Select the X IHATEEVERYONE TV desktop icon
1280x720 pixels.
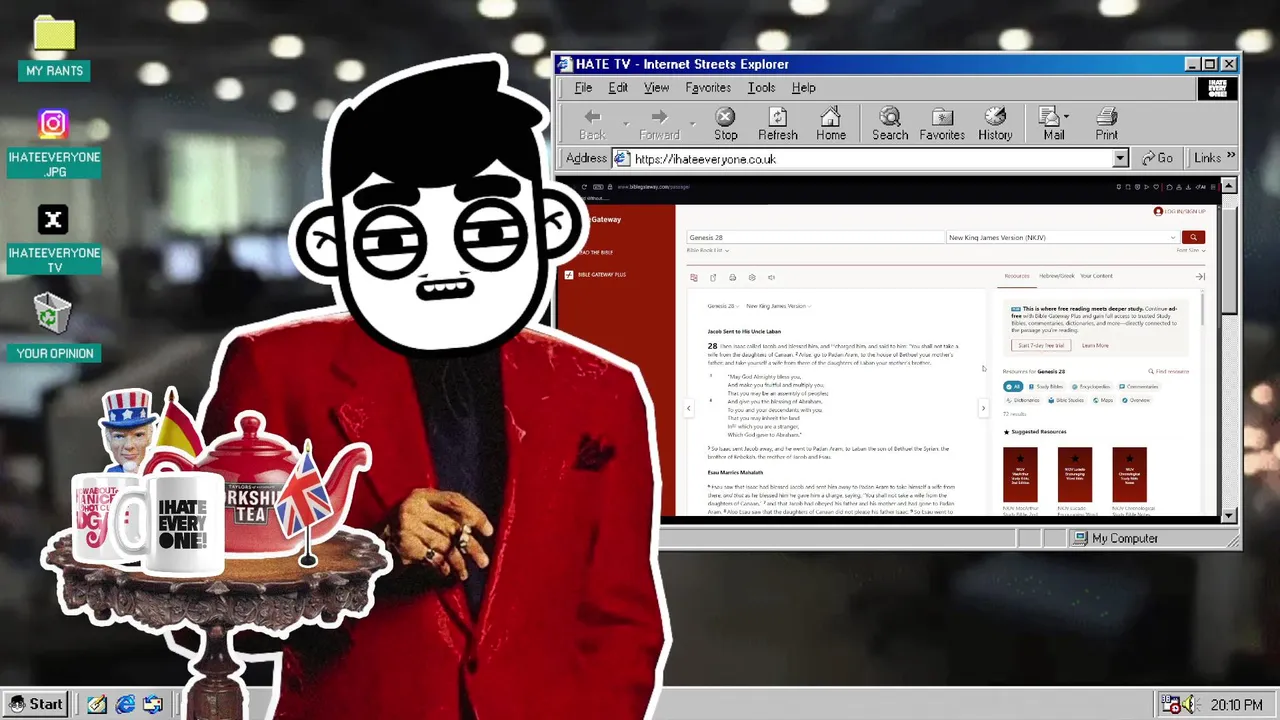pyautogui.click(x=54, y=240)
